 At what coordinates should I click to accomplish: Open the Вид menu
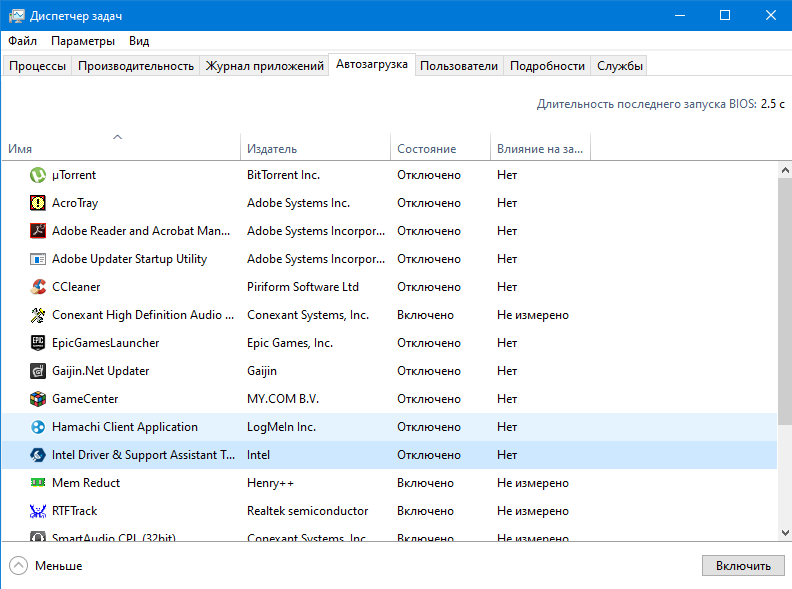[x=139, y=41]
